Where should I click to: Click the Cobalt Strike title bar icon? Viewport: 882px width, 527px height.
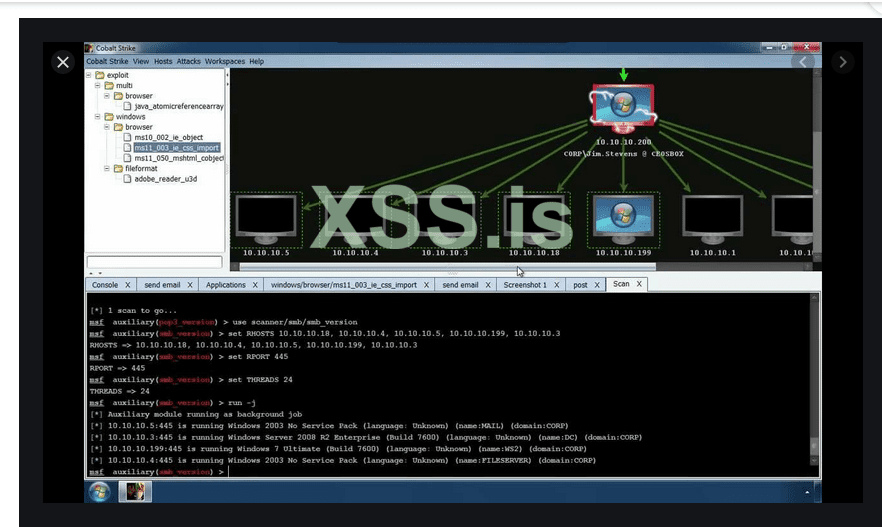[x=89, y=48]
